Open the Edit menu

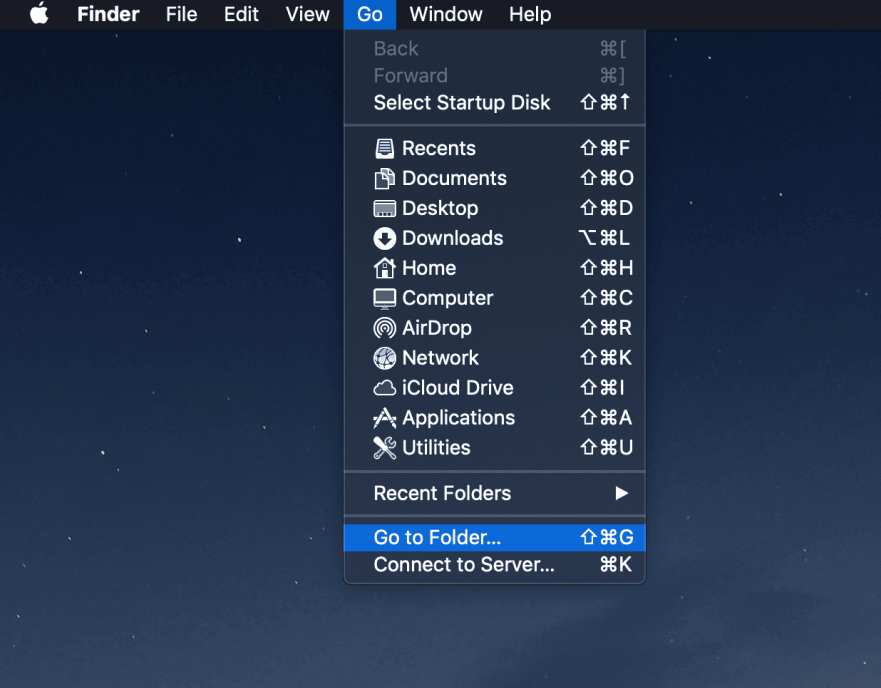click(x=241, y=14)
